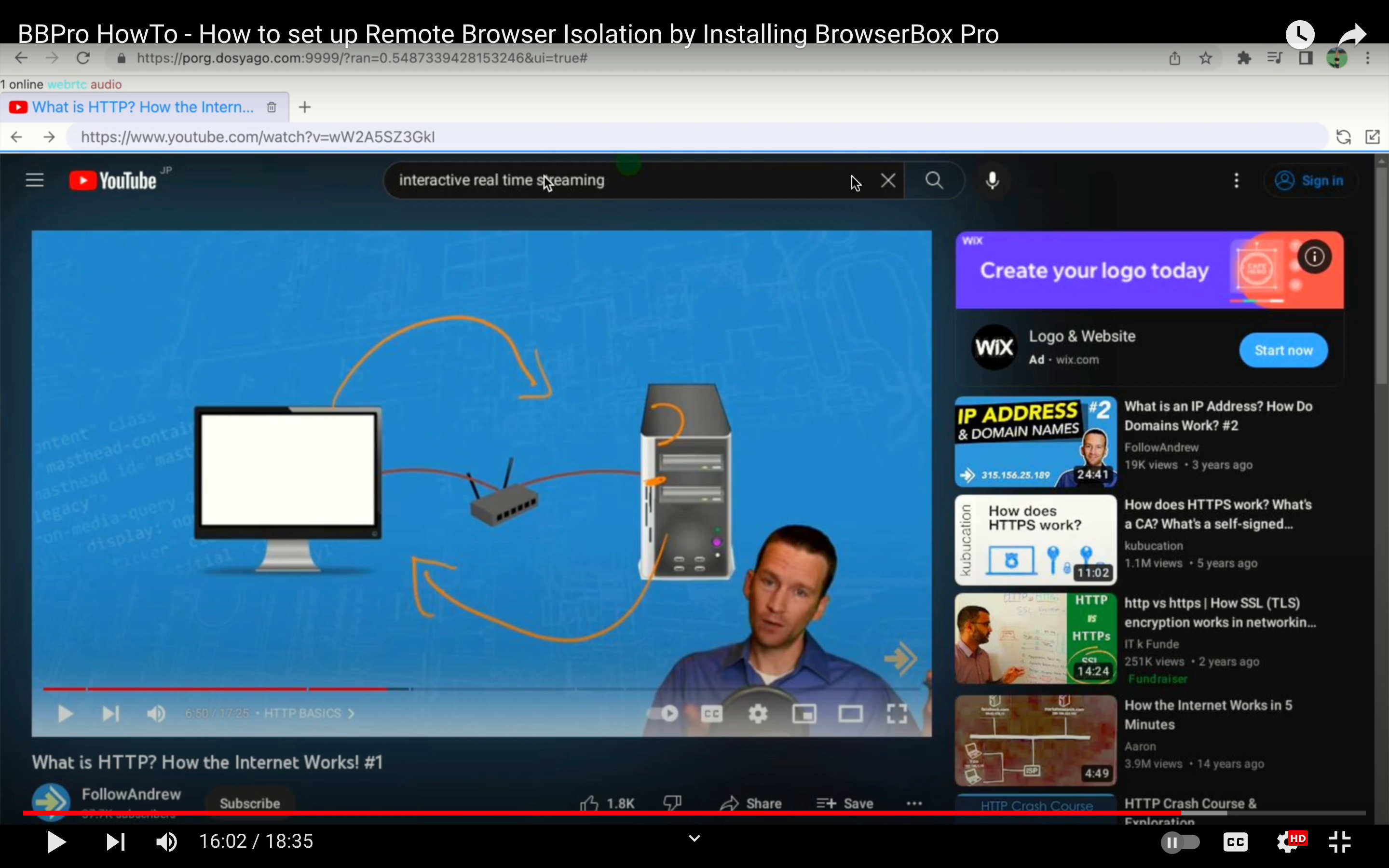Click the ad info icon on Wix banner
This screenshot has height=868, width=1389.
pyautogui.click(x=1314, y=257)
